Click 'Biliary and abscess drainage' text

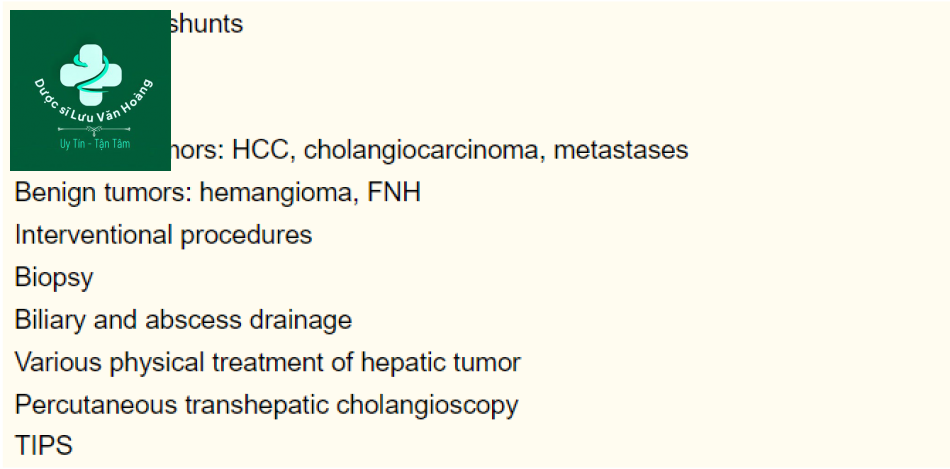pos(183,320)
